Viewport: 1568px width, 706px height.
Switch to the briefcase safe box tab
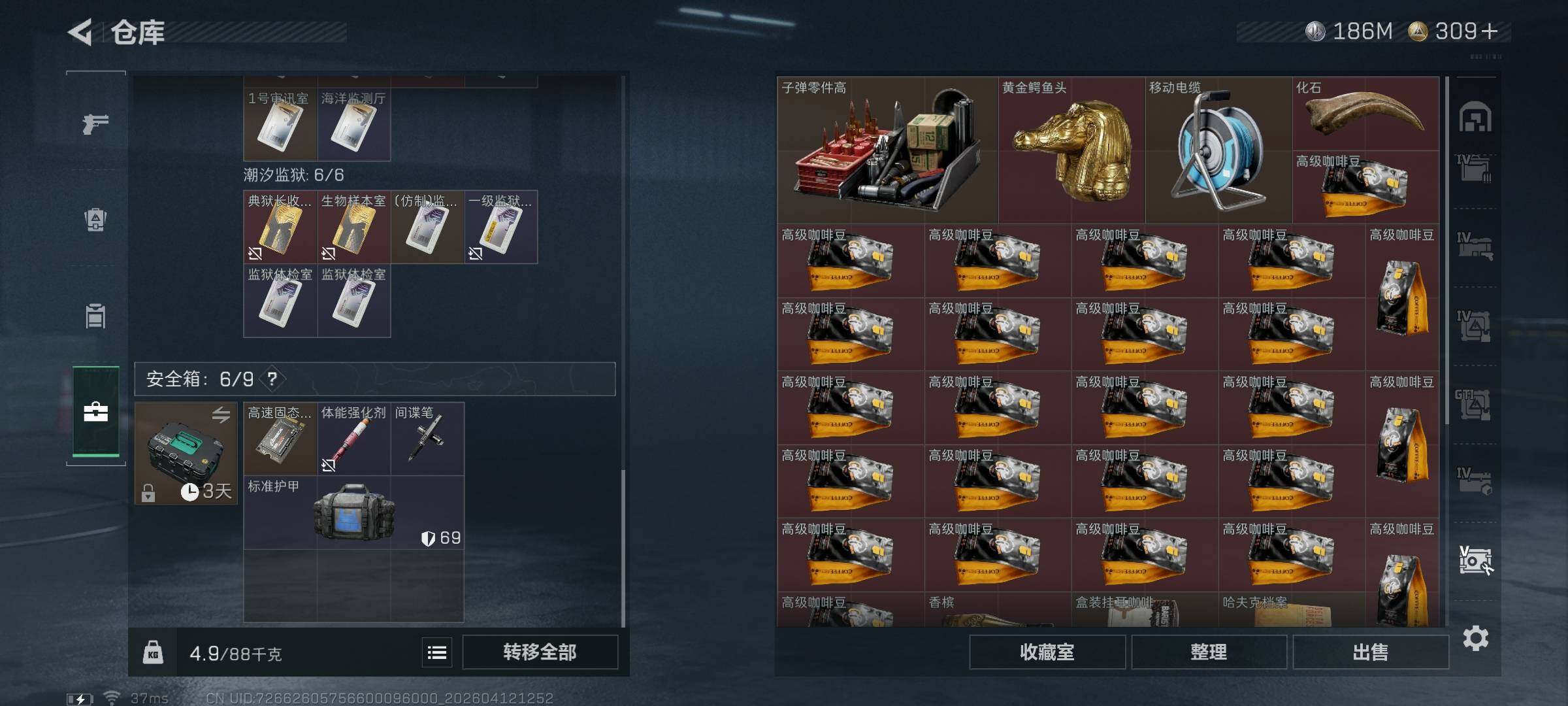pos(95,411)
